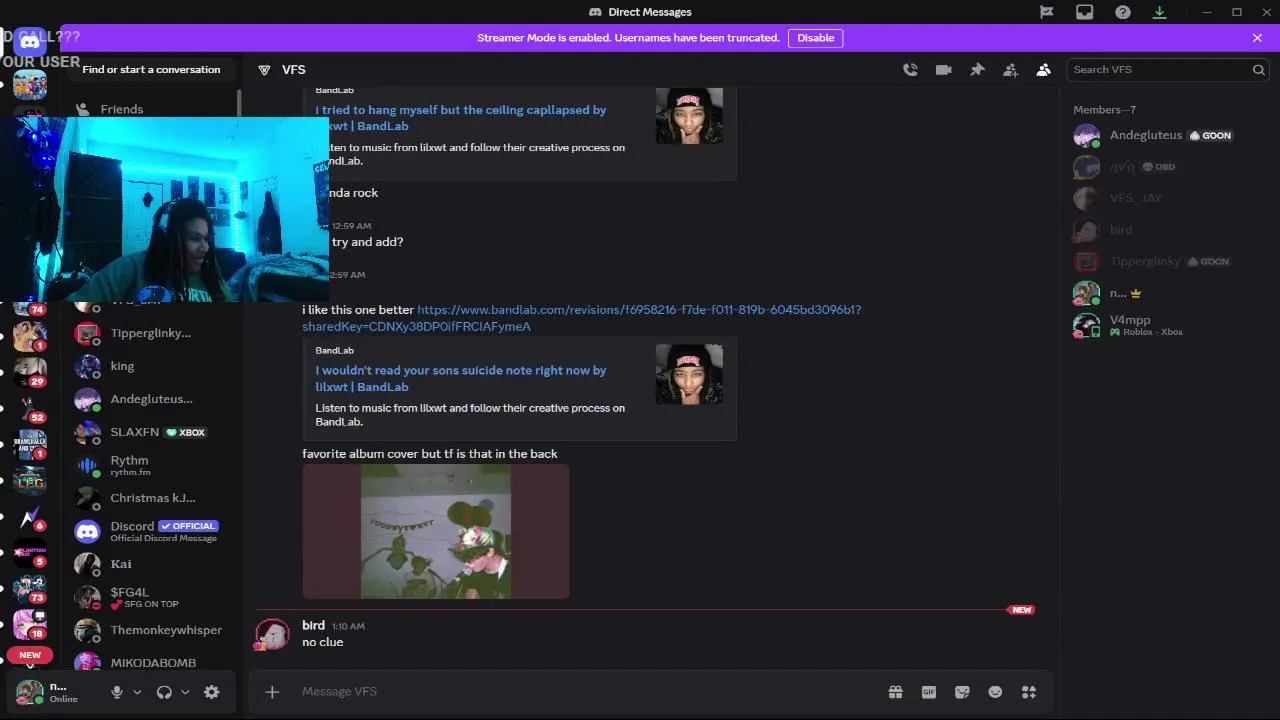Select member V4mpp in Members list

(x=1165, y=325)
